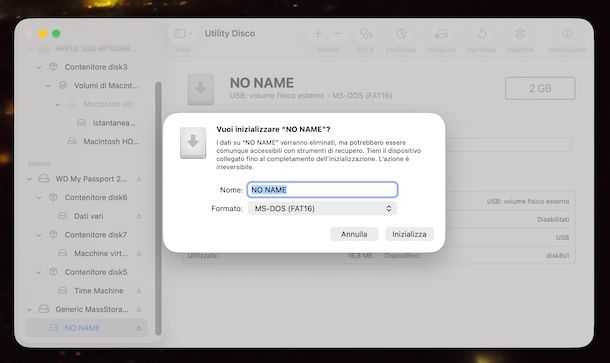This screenshot has height=363, width=610.
Task: Select the Disattiva unmount icon
Action: [x=520, y=34]
